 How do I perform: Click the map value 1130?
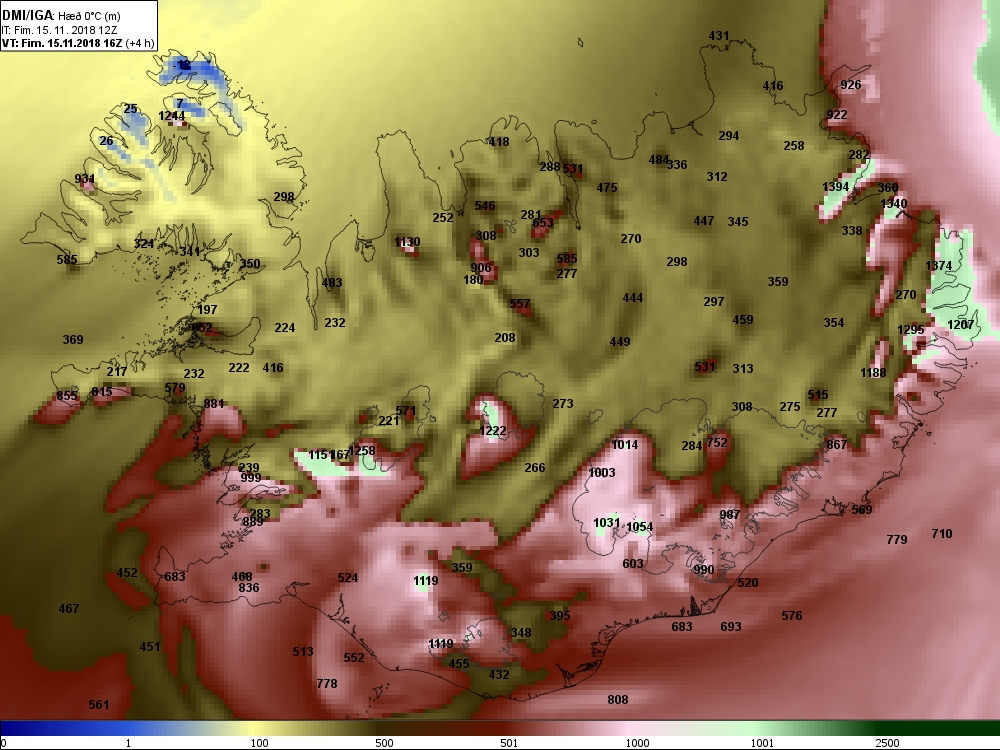[407, 242]
